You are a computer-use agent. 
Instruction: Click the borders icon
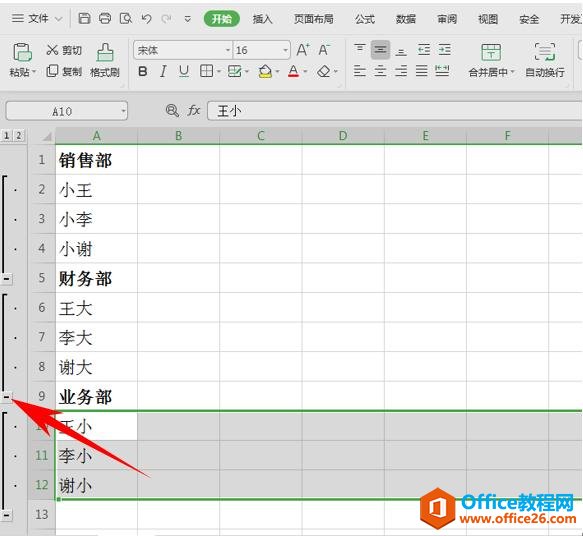point(206,71)
